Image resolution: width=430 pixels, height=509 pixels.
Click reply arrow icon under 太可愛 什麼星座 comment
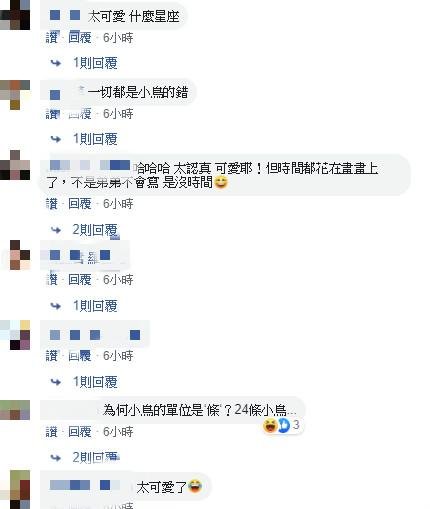56,63
